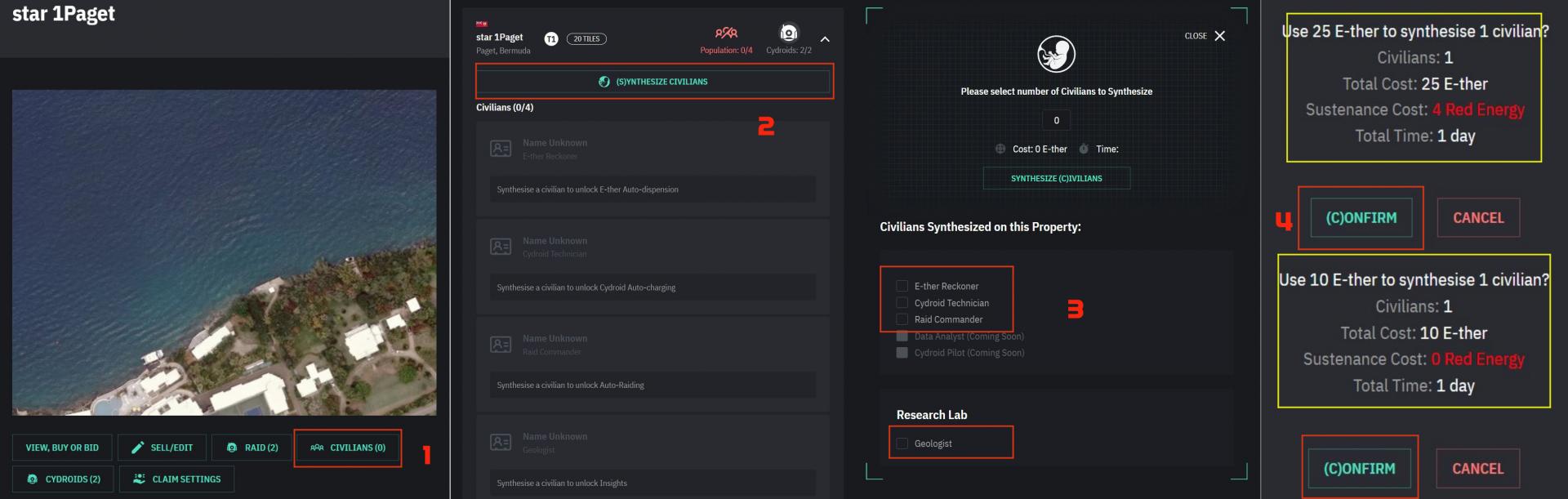The height and width of the screenshot is (499, 1568).
Task: Click the Cydroid Technician civilian card icon
Action: (501, 247)
